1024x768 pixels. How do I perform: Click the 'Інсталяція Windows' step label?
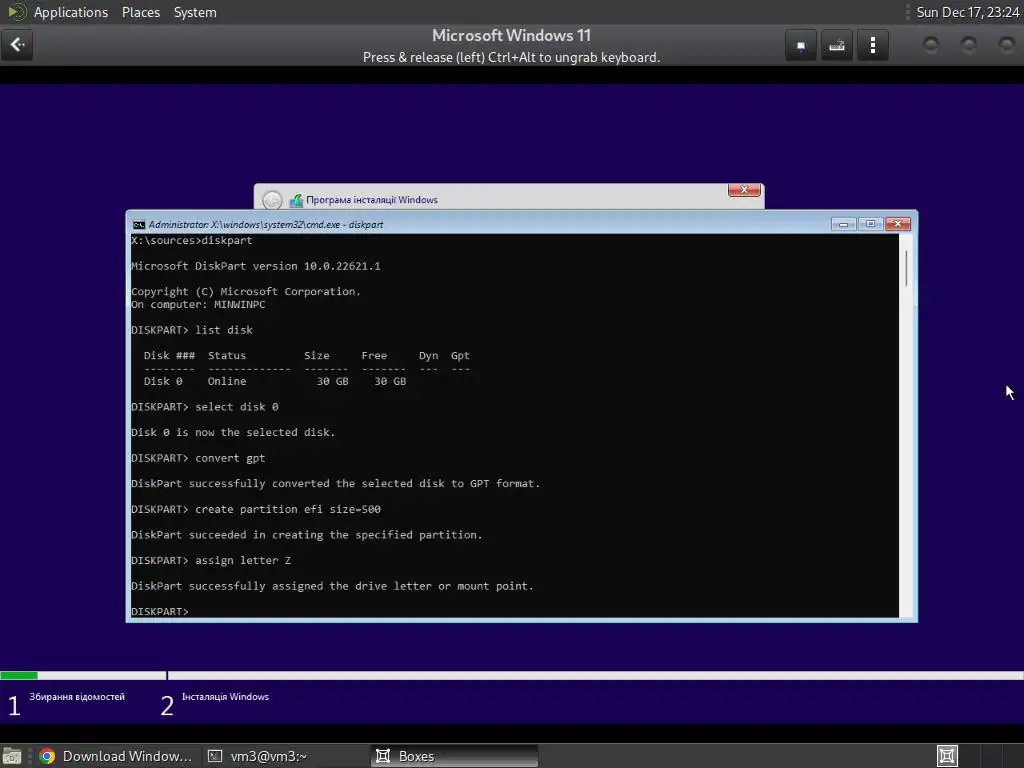(x=225, y=697)
